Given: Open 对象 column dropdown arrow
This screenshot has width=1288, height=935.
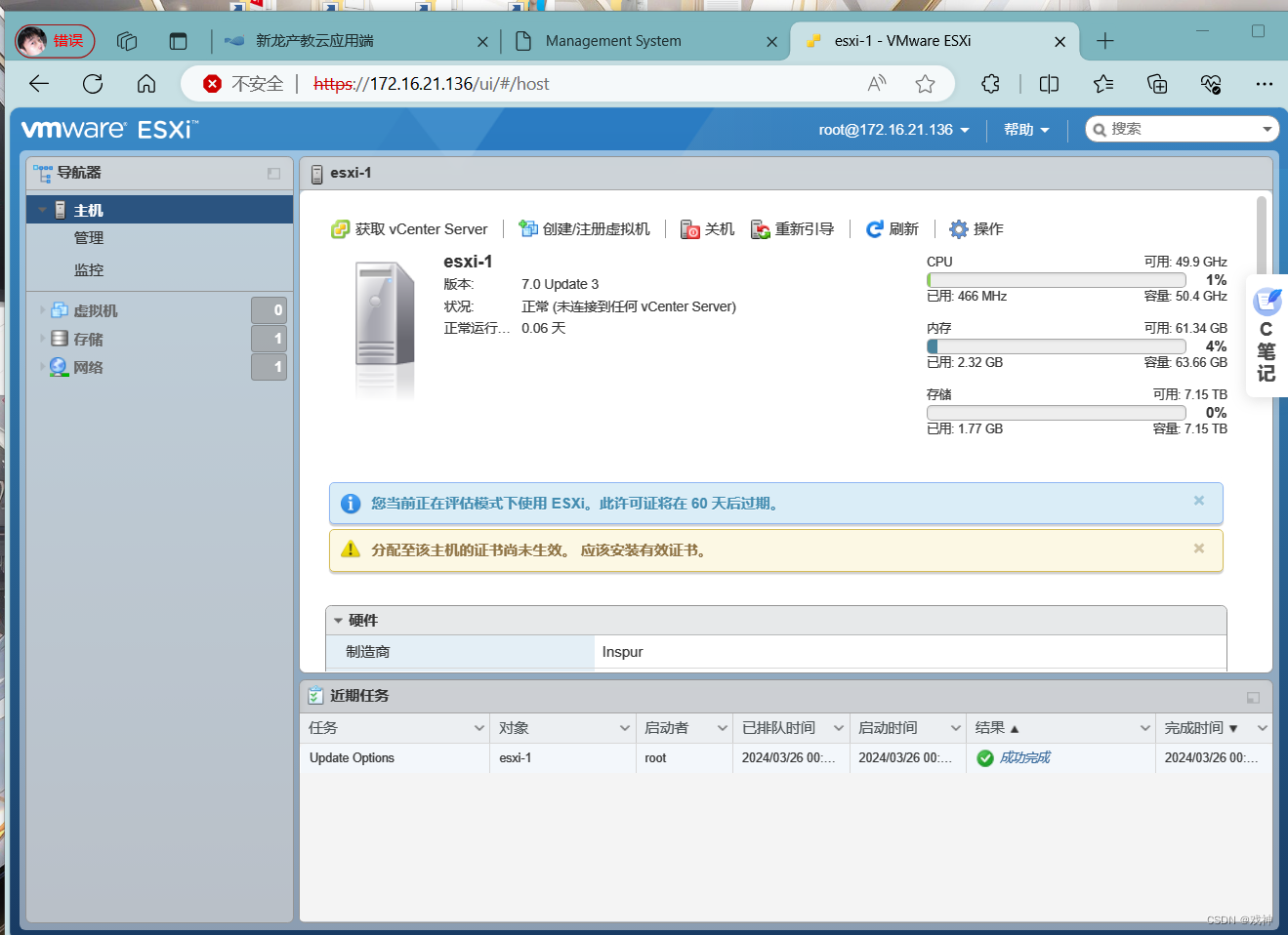Looking at the screenshot, I should tap(625, 728).
